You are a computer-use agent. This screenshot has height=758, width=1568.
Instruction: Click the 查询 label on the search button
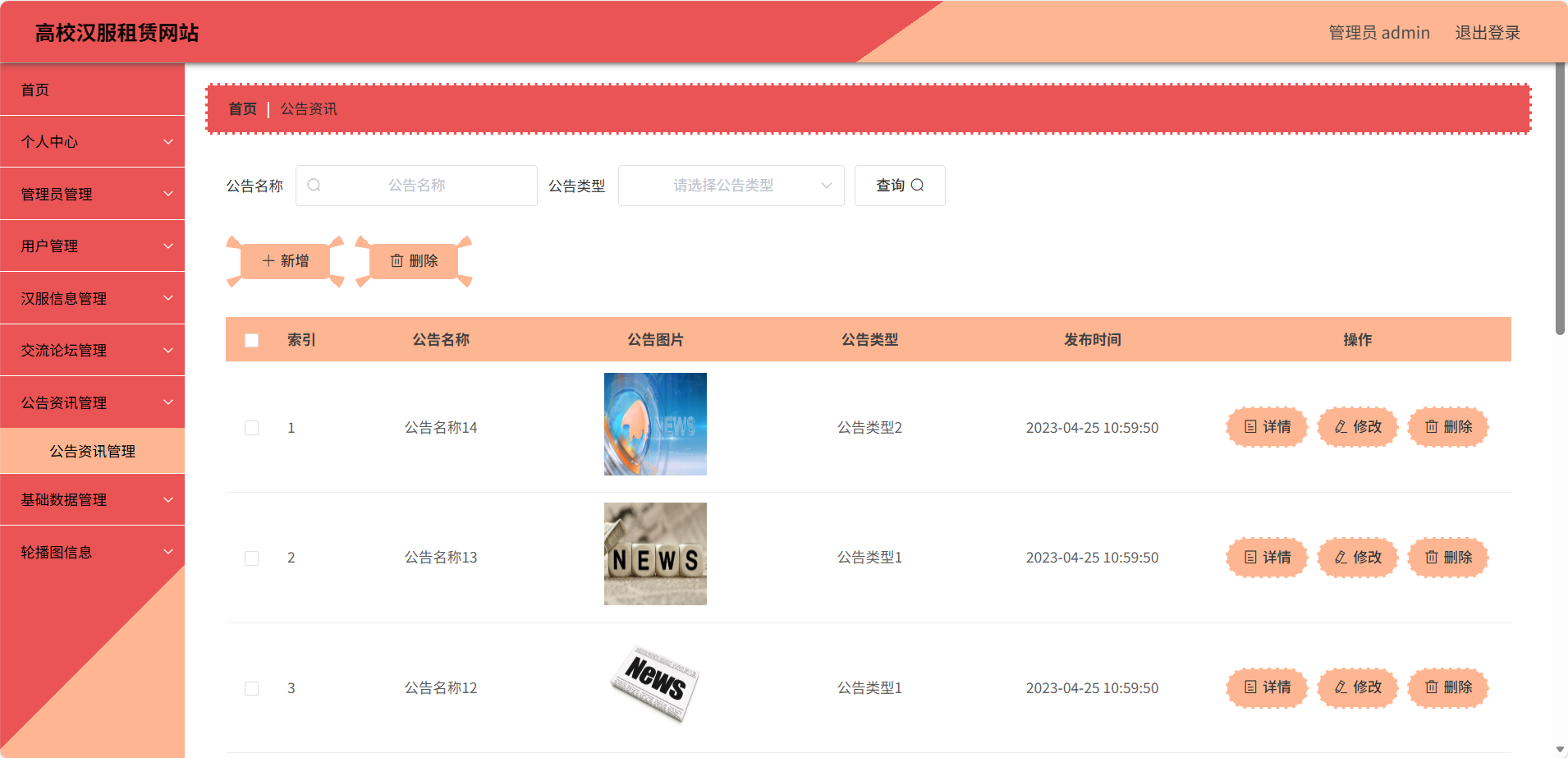click(890, 186)
